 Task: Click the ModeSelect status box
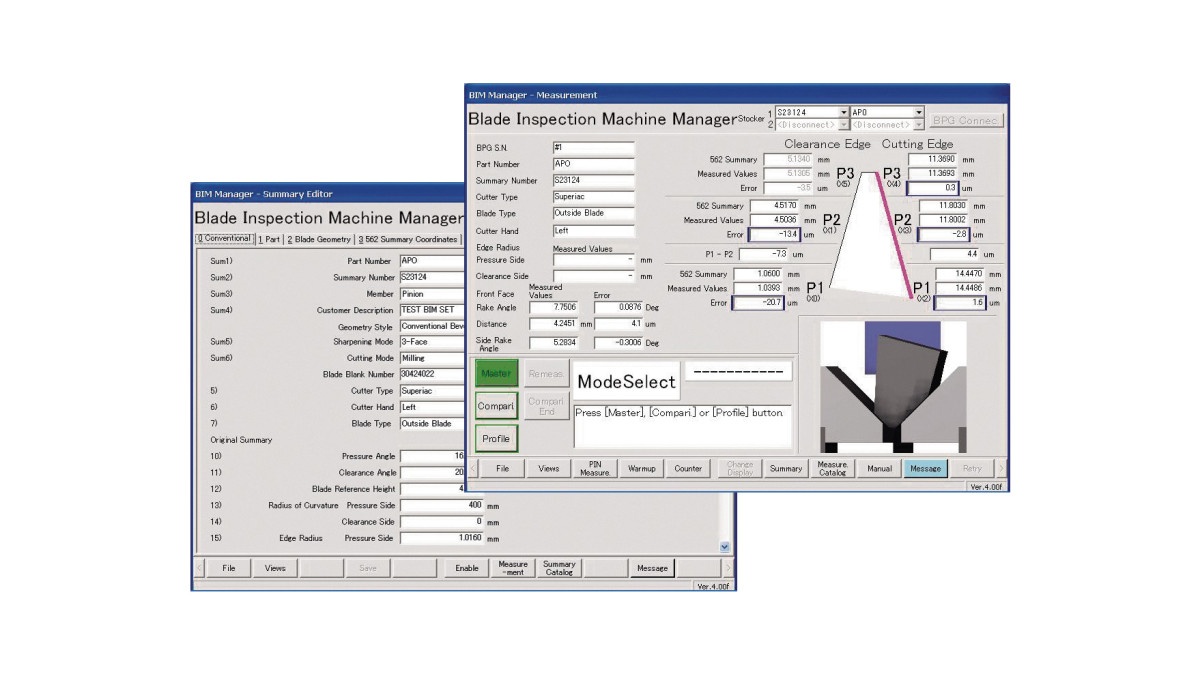(x=625, y=381)
